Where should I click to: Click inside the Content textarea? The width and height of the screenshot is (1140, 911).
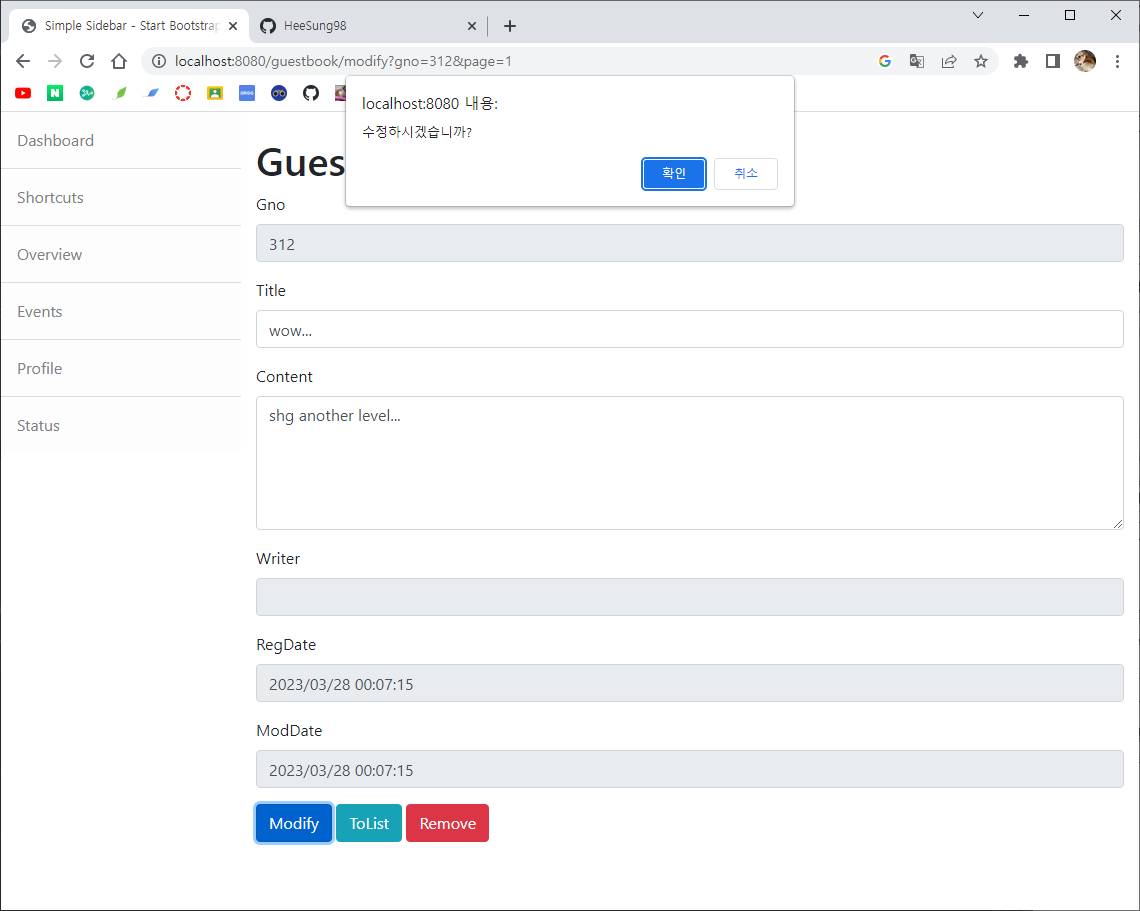pyautogui.click(x=689, y=462)
